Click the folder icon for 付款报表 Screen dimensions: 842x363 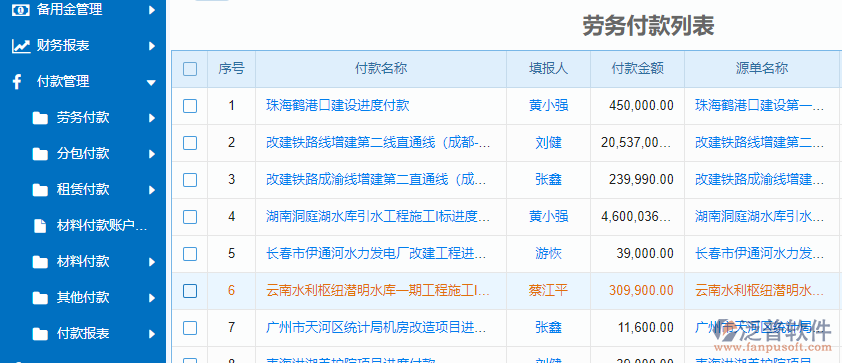coord(40,334)
